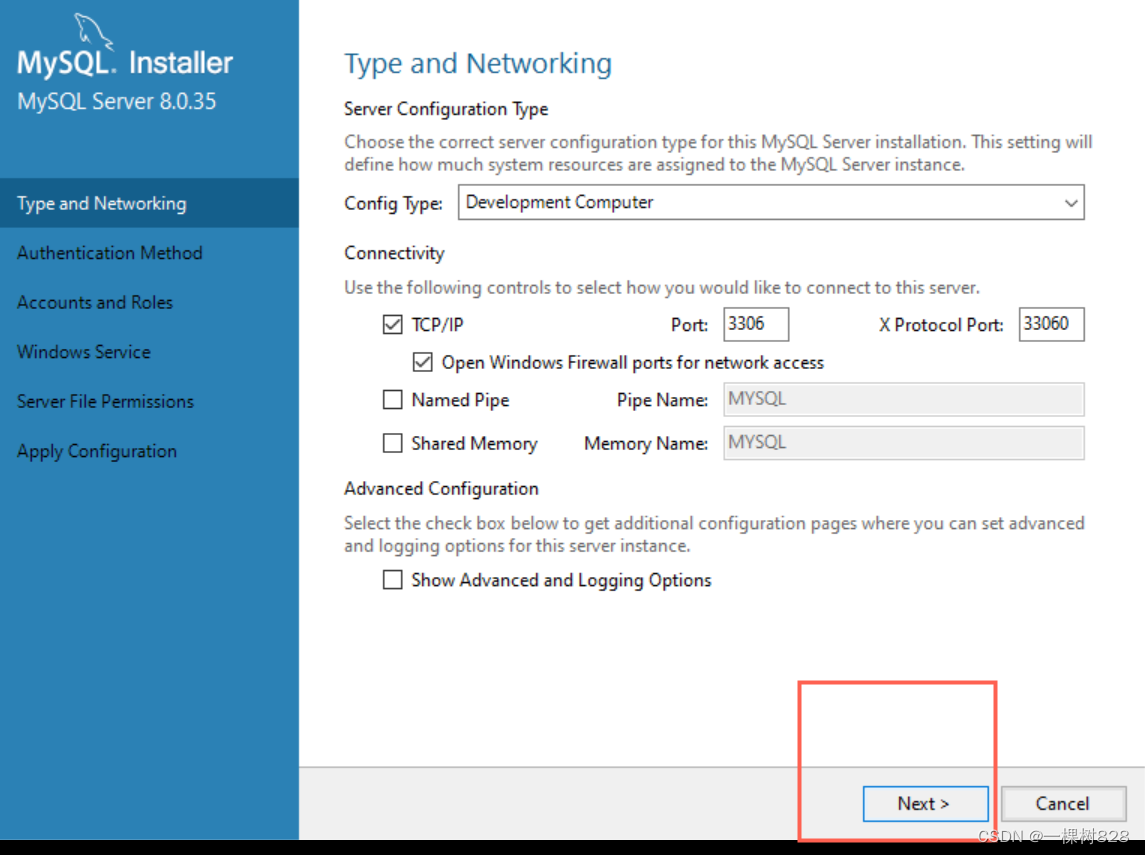Open Server File Permissions step
The image size is (1145, 855).
coord(149,402)
